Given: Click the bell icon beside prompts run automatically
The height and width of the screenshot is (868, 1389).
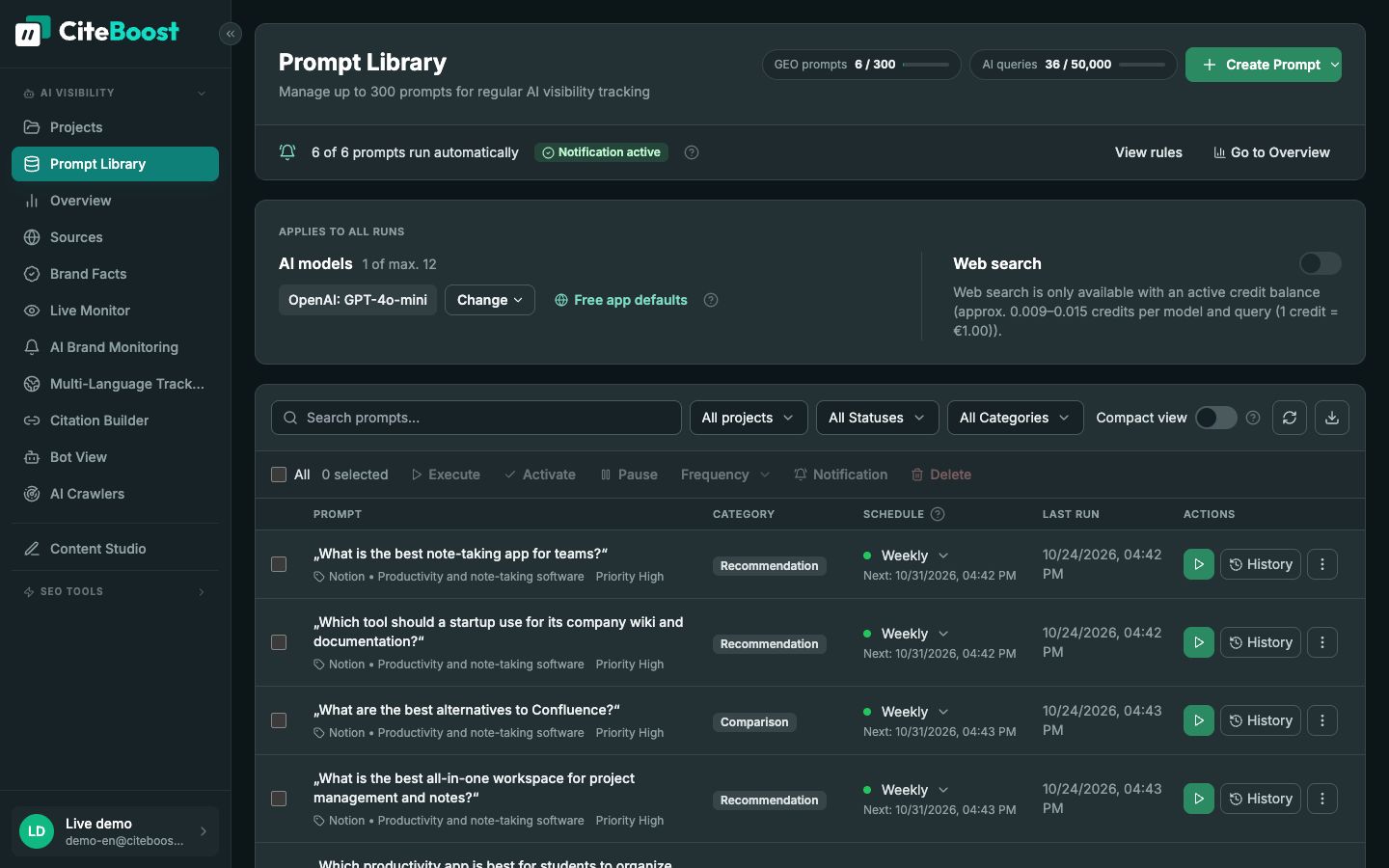Looking at the screenshot, I should click(x=287, y=152).
